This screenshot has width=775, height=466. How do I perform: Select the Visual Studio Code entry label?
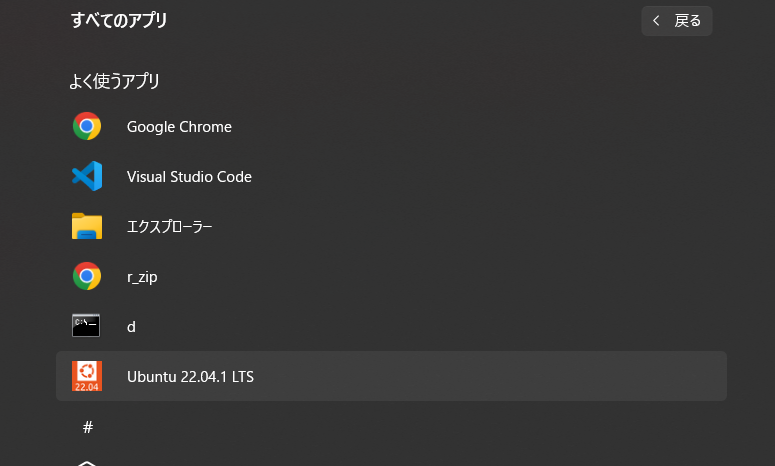[x=189, y=177]
